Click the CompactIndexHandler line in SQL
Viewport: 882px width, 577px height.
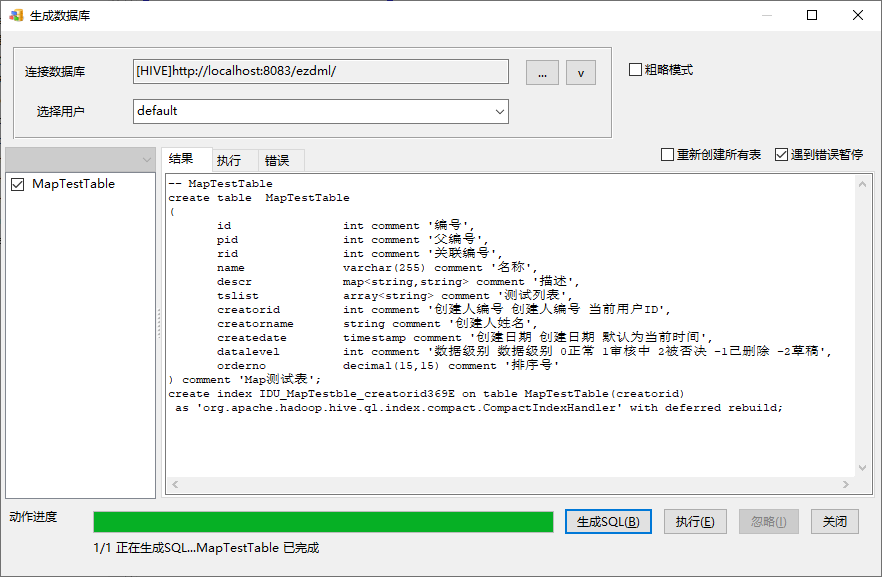point(479,408)
